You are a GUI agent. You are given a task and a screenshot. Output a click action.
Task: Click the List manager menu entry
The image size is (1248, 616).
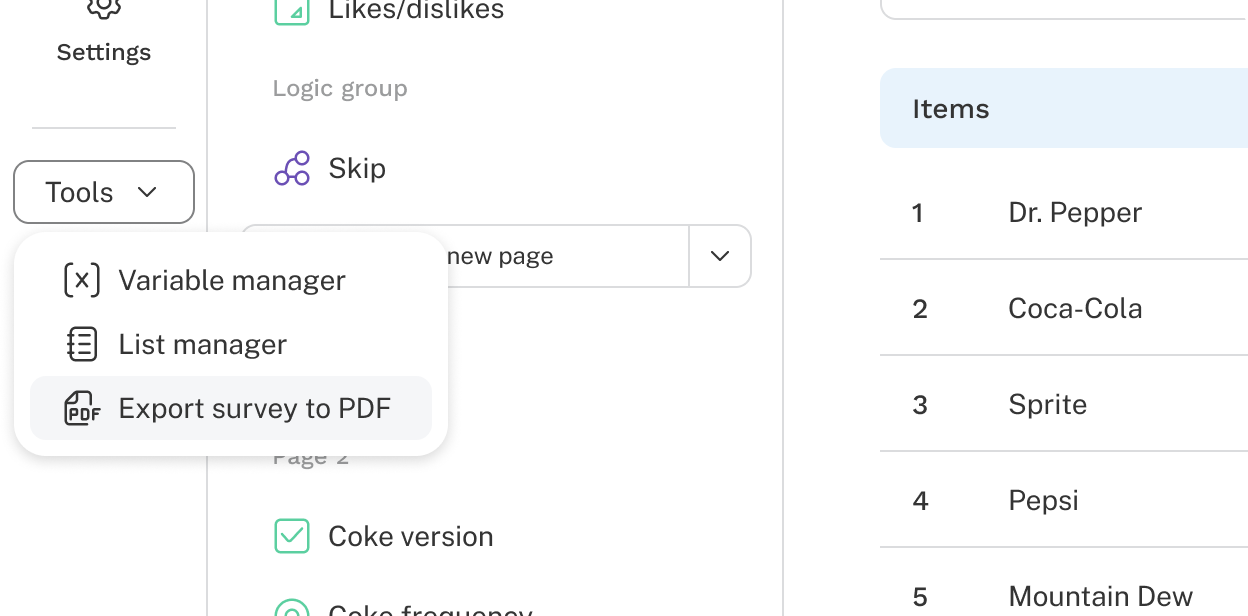point(203,344)
